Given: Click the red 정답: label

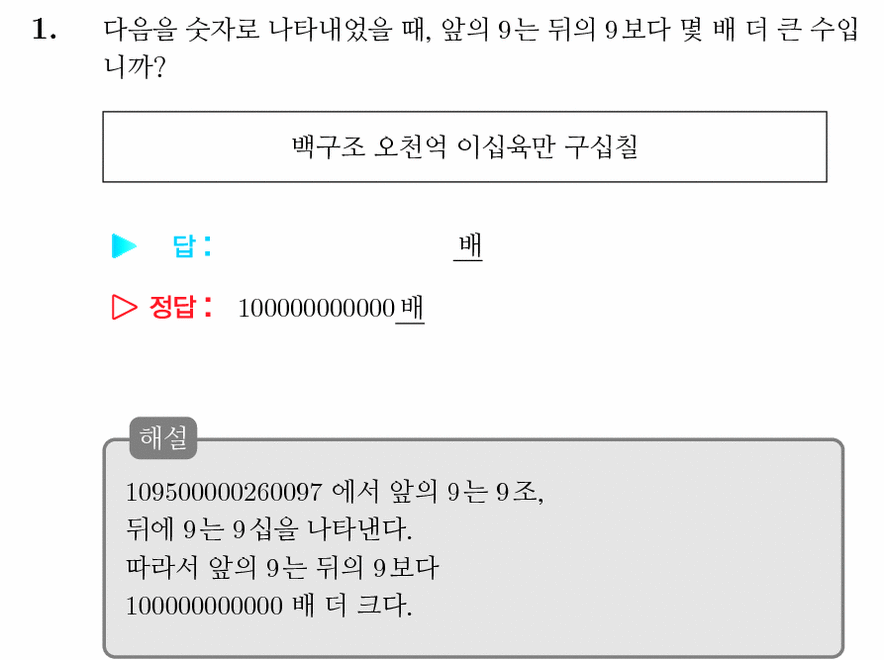Looking at the screenshot, I should pyautogui.click(x=180, y=307).
